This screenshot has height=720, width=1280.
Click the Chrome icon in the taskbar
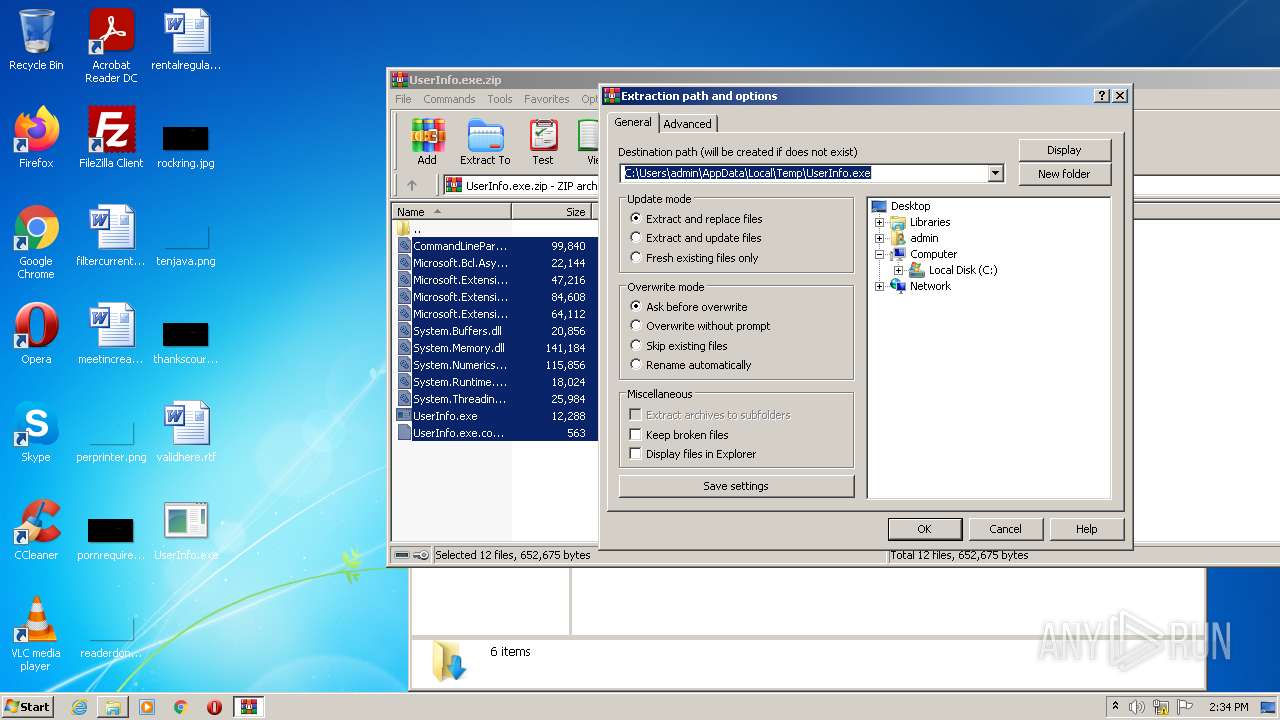[x=181, y=707]
